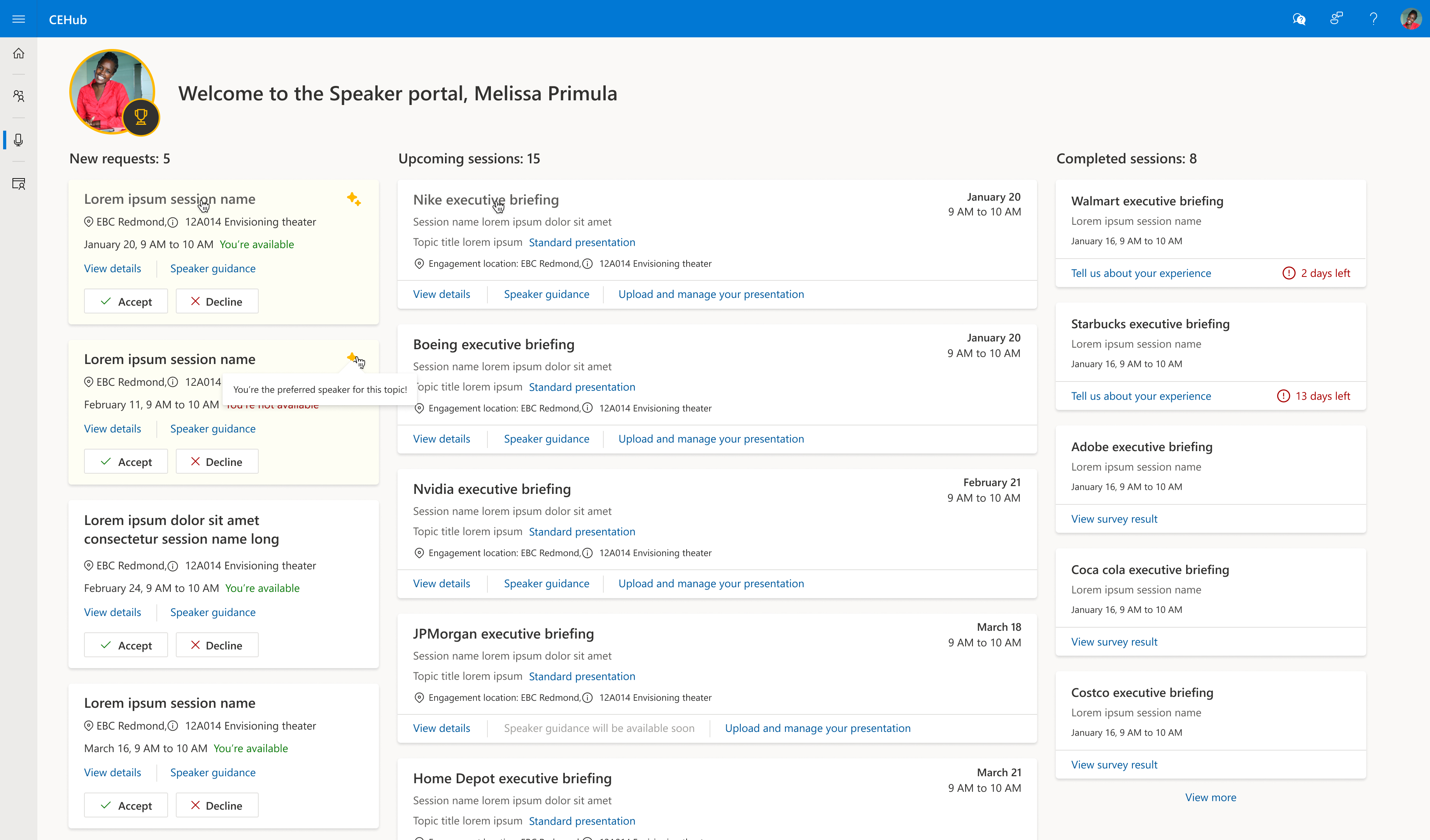The image size is (1430, 840).
Task: Open the people icon in sidebar
Action: [x=19, y=96]
